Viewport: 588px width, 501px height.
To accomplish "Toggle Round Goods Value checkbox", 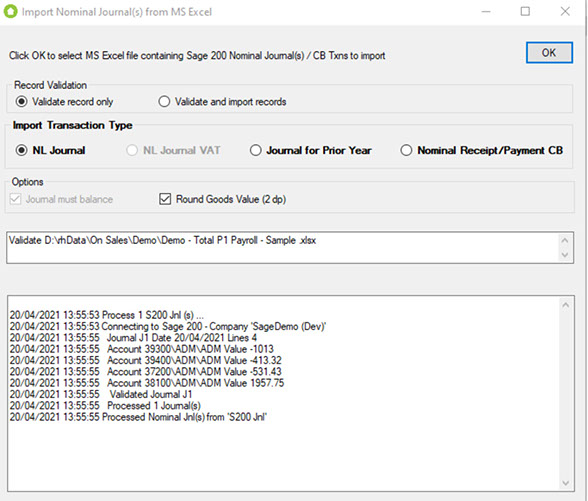I will pyautogui.click(x=165, y=199).
